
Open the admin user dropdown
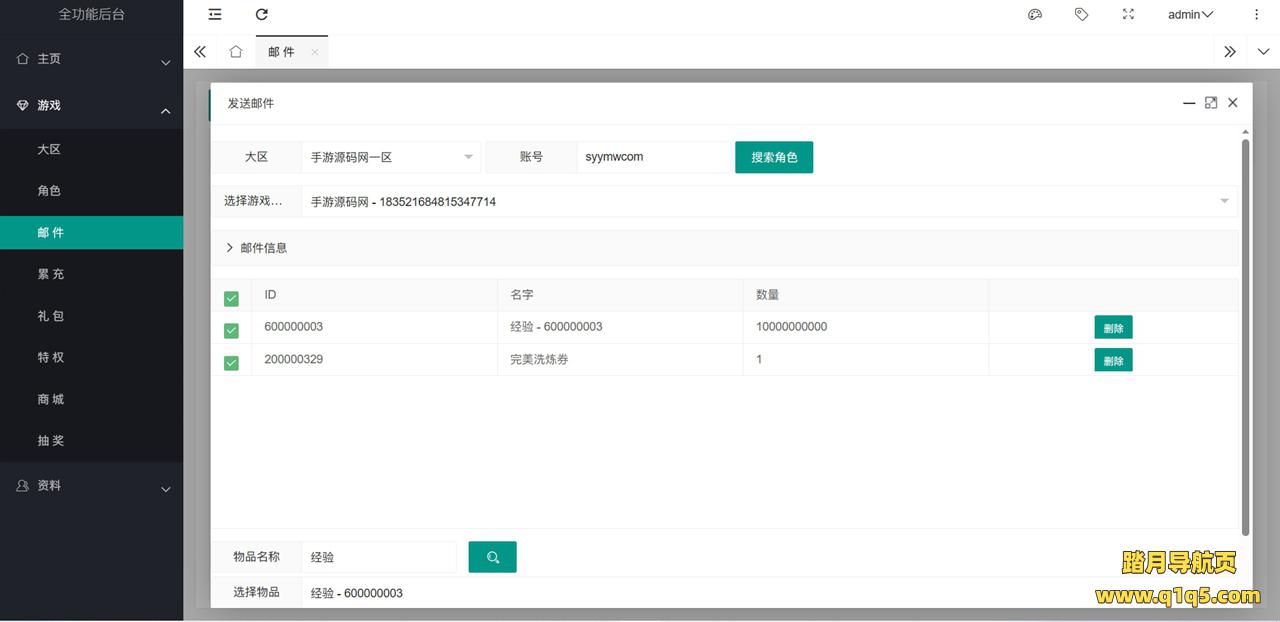[x=1190, y=14]
